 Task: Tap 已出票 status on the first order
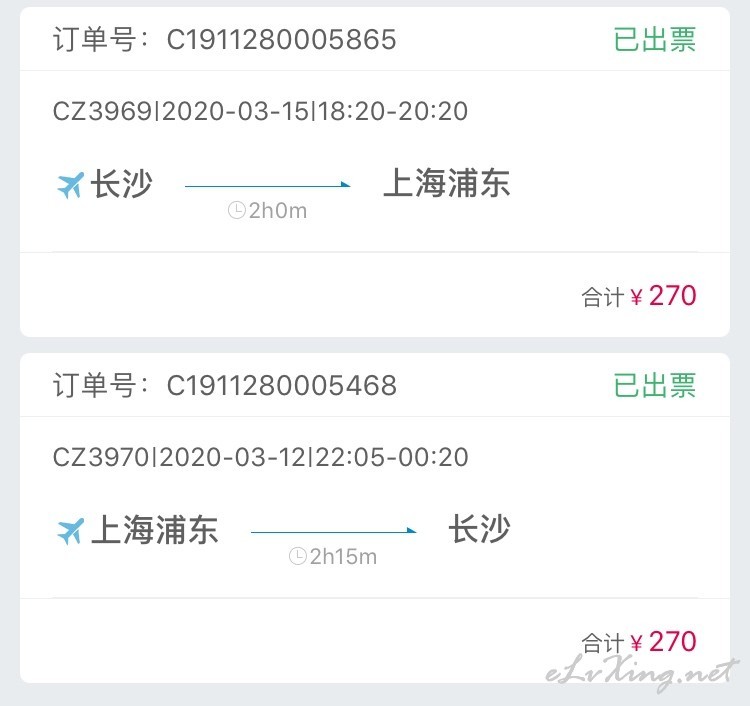point(654,39)
